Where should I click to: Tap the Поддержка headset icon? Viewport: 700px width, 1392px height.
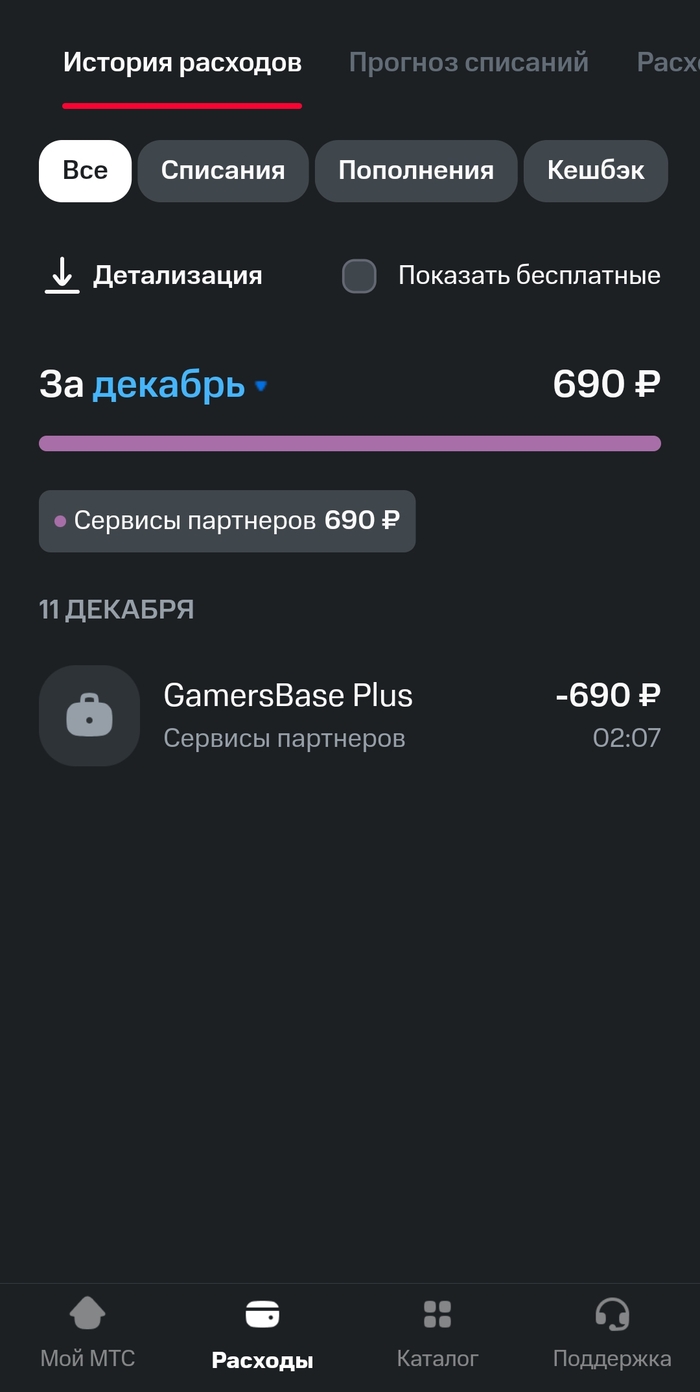click(611, 1313)
